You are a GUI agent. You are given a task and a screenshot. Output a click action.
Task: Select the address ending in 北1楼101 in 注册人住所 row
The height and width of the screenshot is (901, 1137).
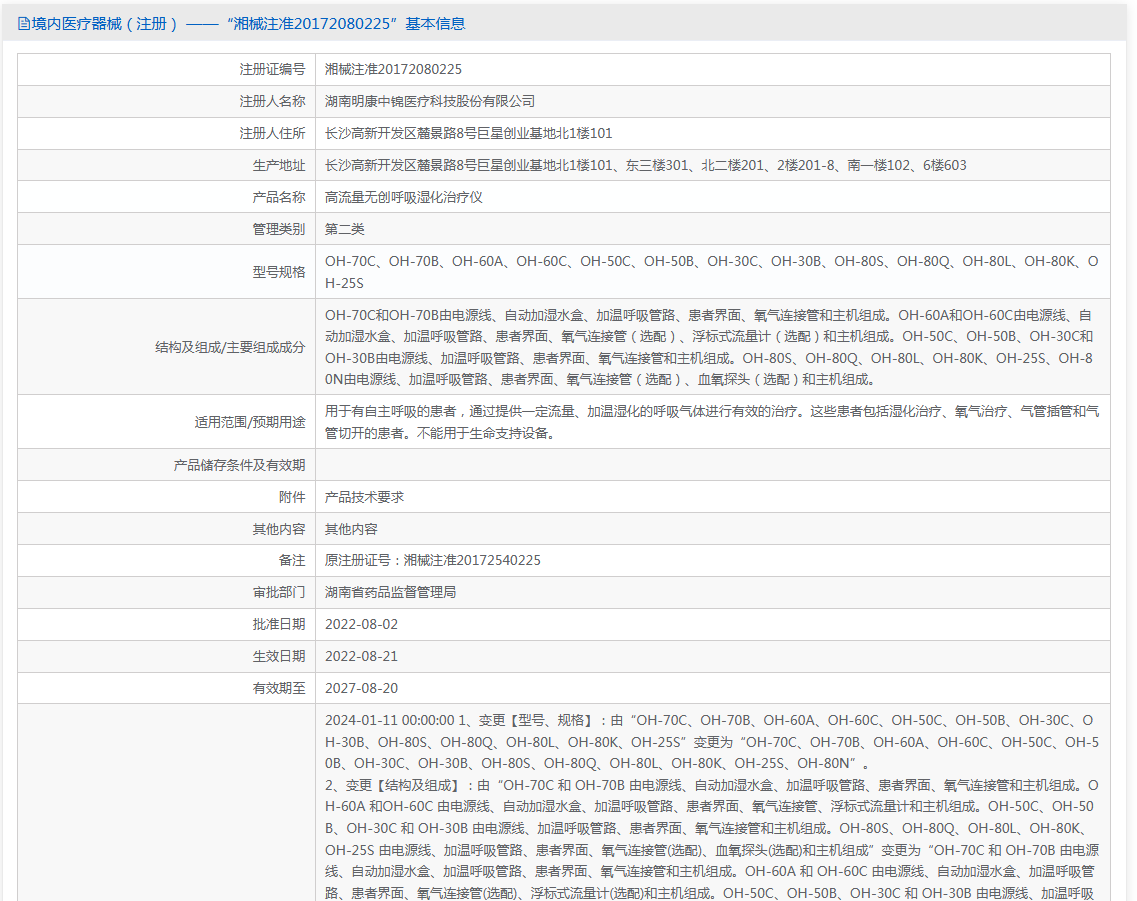coord(468,133)
